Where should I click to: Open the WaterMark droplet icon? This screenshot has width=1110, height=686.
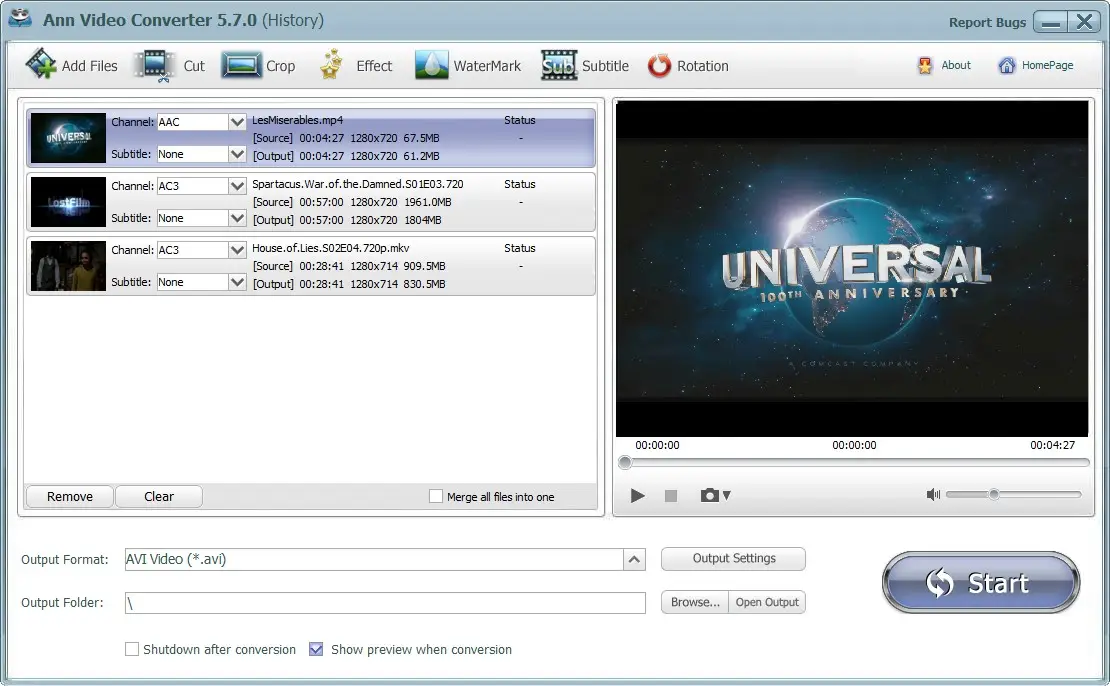tap(431, 64)
